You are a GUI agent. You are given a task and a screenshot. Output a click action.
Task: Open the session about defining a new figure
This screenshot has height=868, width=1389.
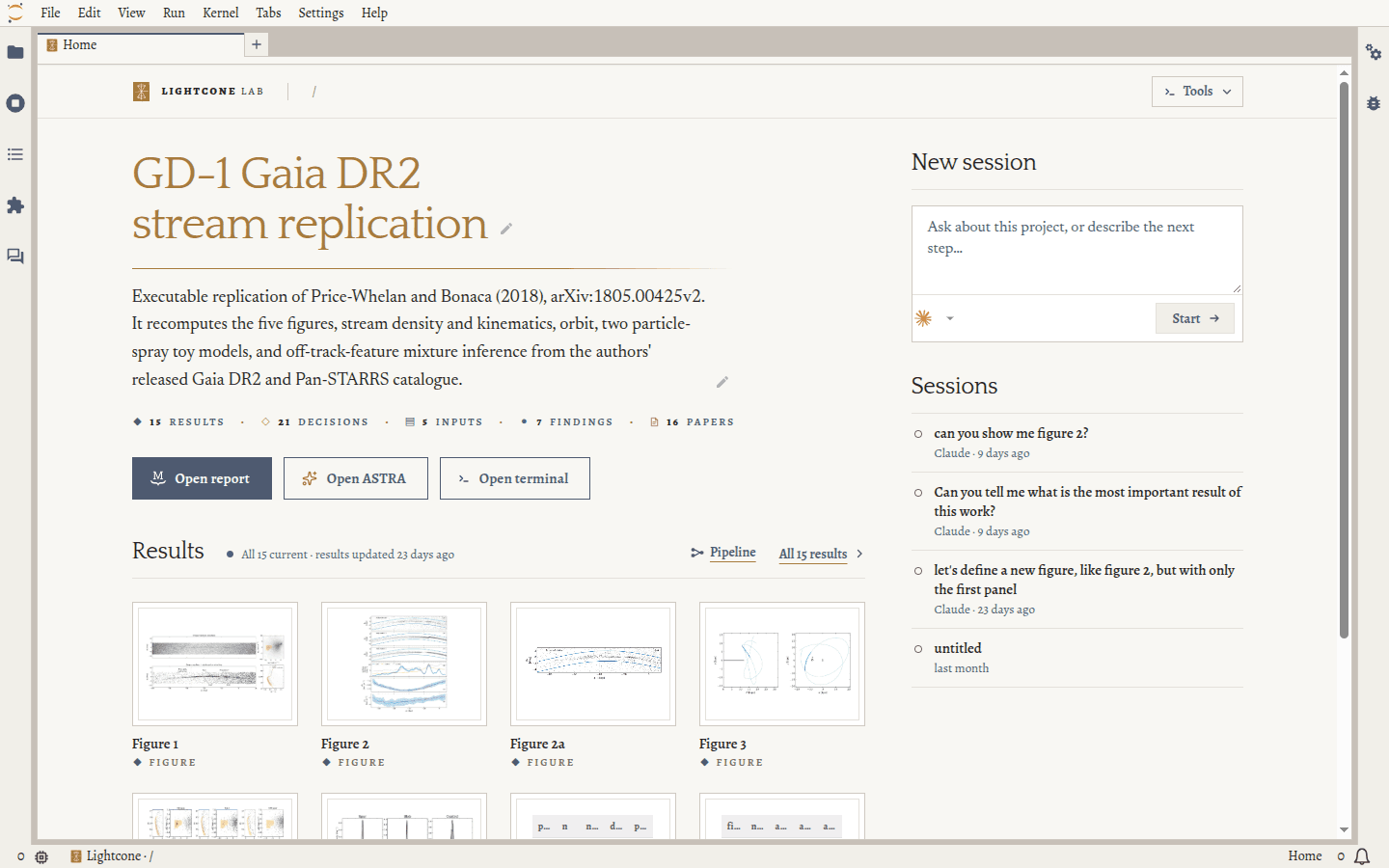1077,589
